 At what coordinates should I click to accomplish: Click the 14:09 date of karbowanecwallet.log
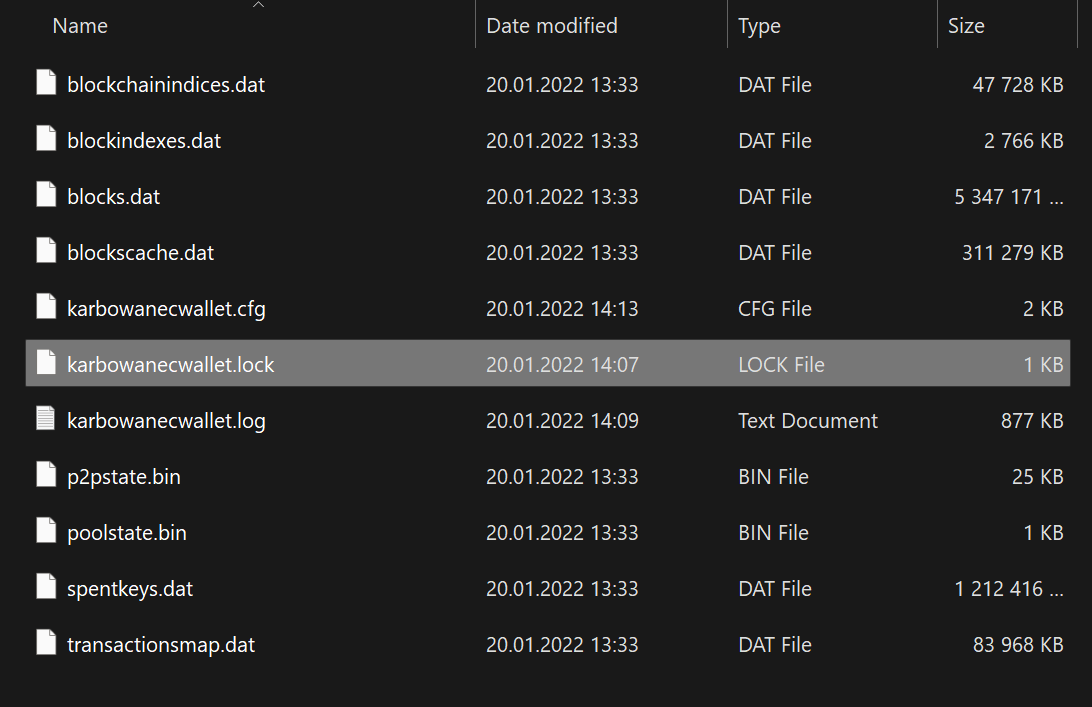(562, 421)
